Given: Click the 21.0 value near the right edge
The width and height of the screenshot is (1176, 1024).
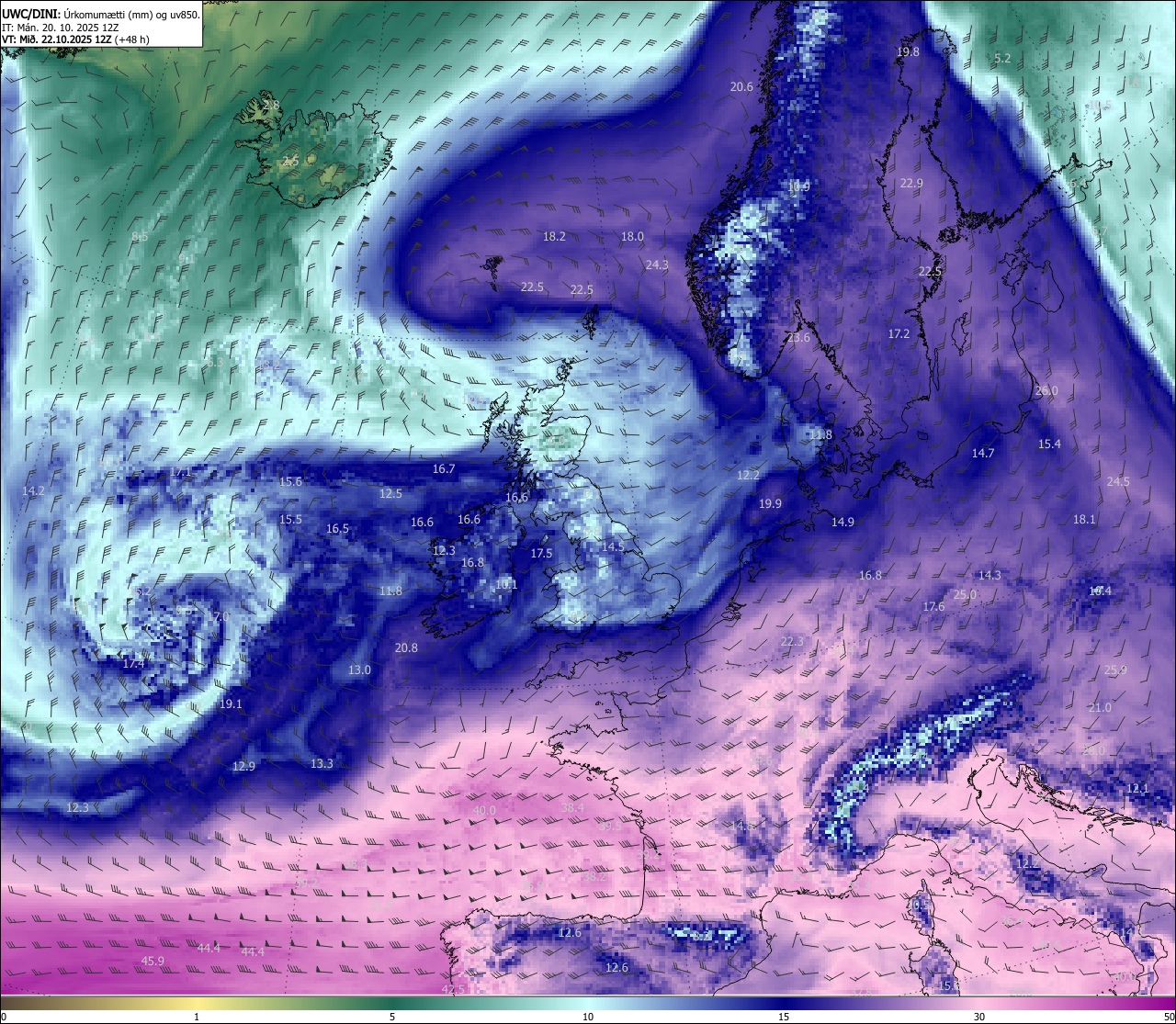Looking at the screenshot, I should pyautogui.click(x=1100, y=707).
